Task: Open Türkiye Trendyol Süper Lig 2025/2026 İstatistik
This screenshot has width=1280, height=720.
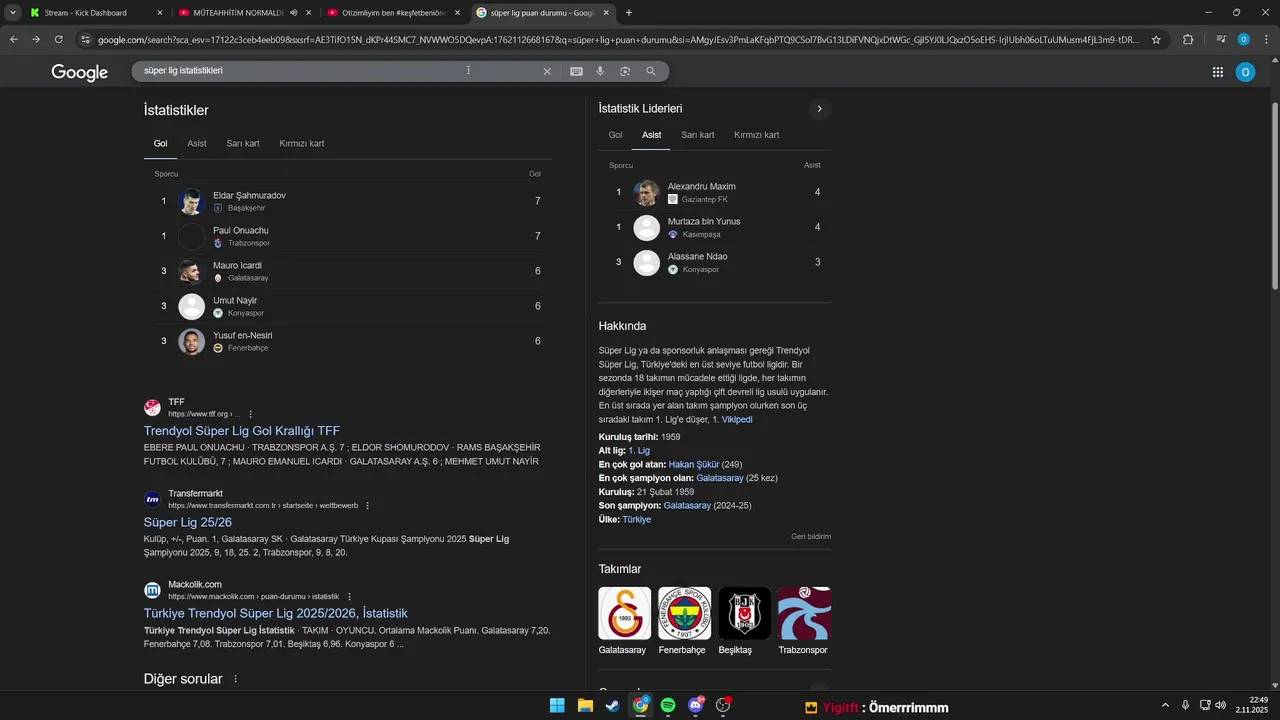Action: (276, 613)
